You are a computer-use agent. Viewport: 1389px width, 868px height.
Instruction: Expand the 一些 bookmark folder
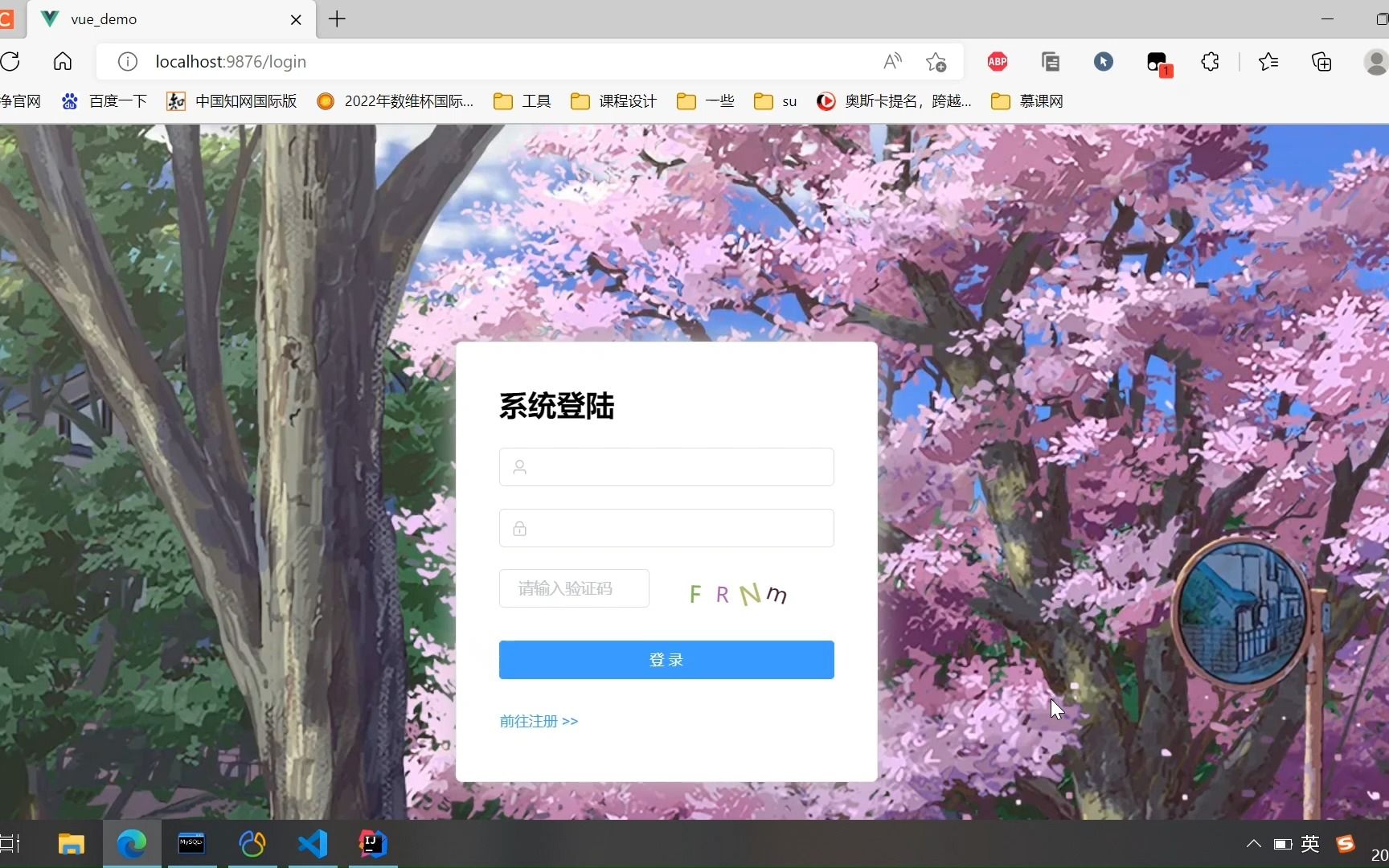coord(706,101)
